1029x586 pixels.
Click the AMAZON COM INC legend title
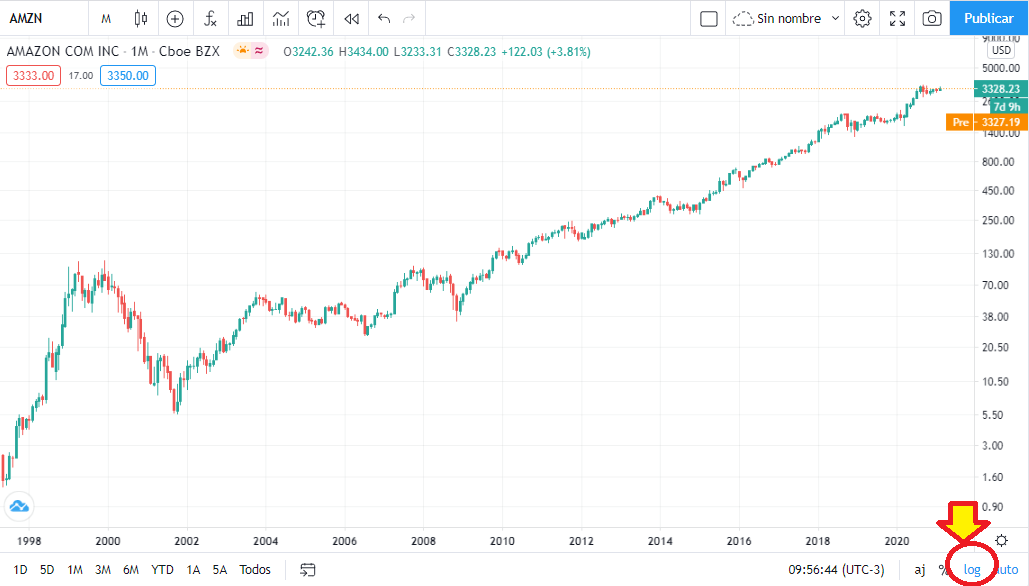(63, 51)
